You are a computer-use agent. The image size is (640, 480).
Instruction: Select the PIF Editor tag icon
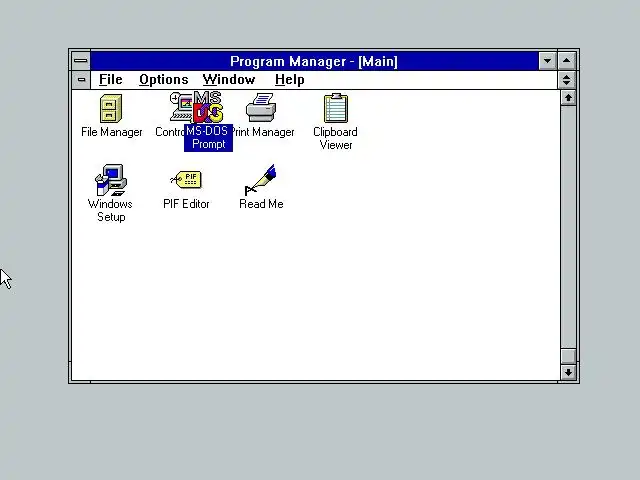point(186,179)
